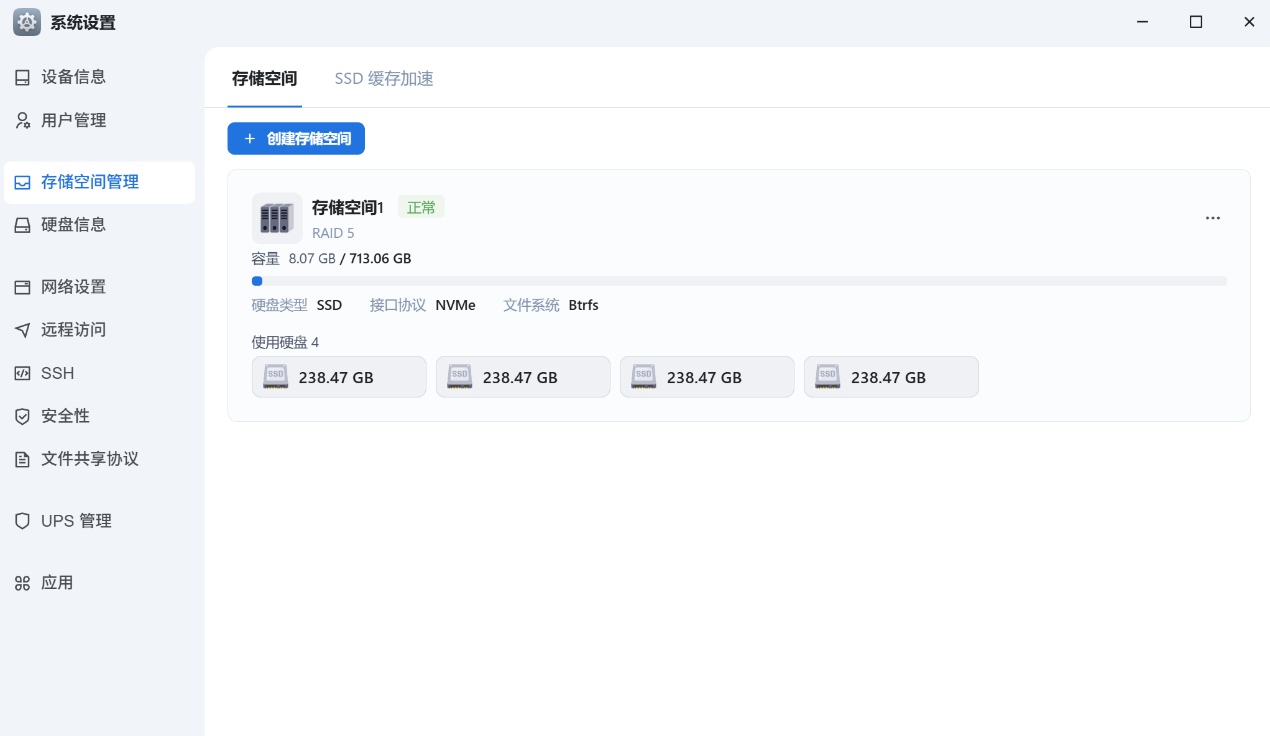The image size is (1270, 736).
Task: Click the first 238.47 GB disk chip
Action: click(x=339, y=377)
